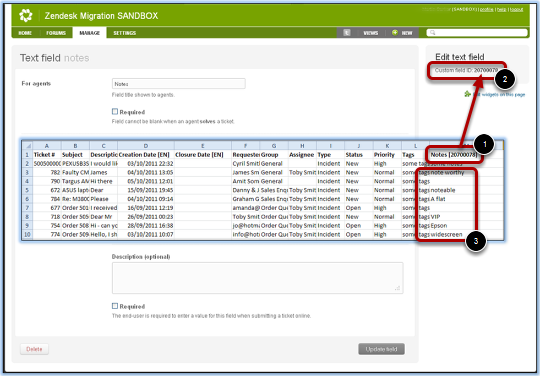Click 'Creation Date [EN]' header cell

146,155
